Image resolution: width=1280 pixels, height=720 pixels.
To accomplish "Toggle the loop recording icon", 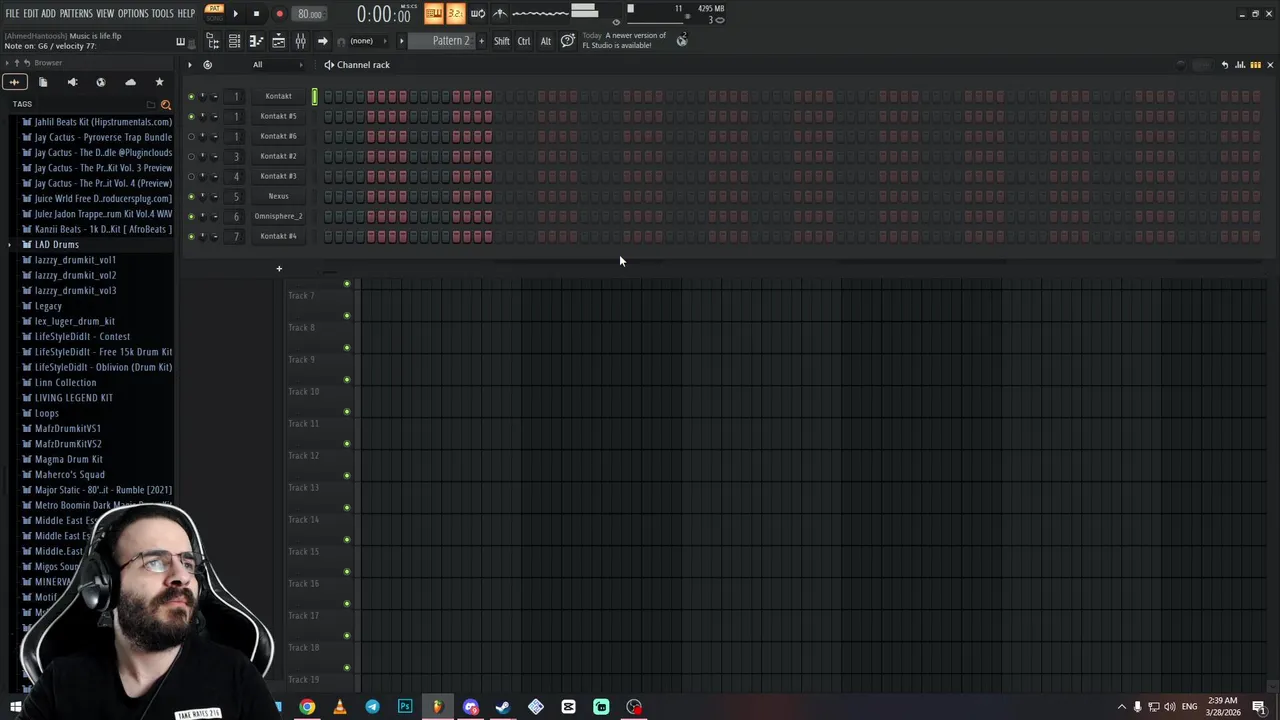I will (x=478, y=13).
